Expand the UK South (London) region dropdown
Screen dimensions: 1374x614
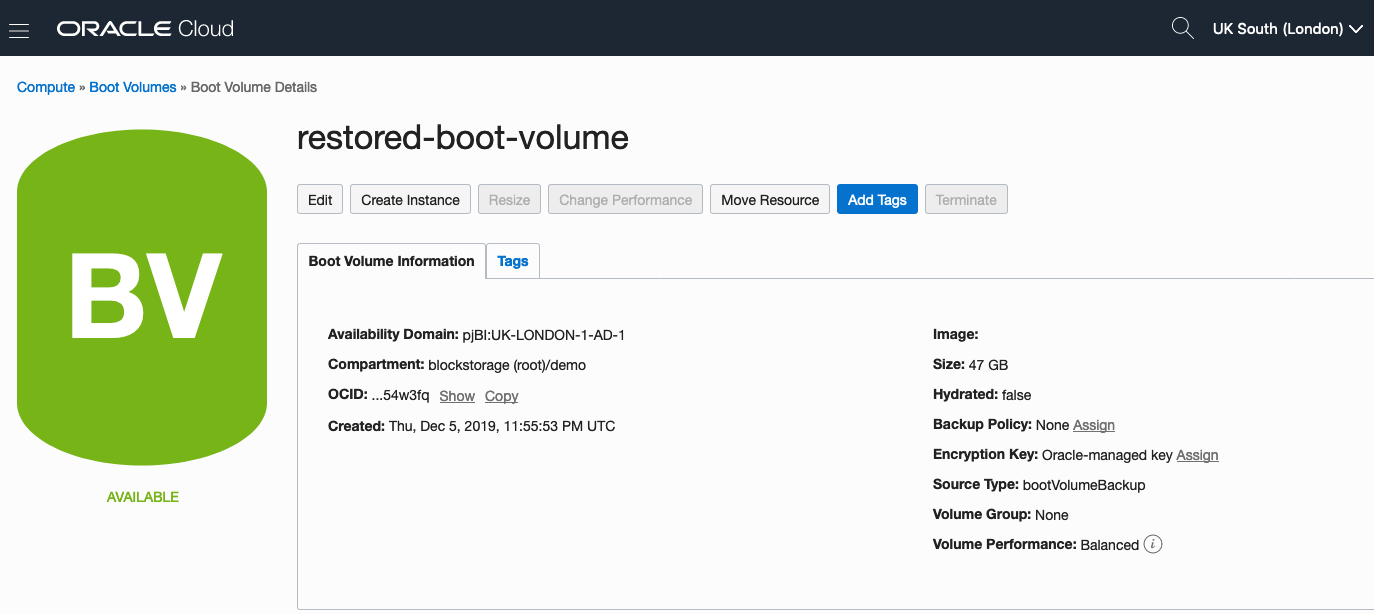click(x=1287, y=29)
